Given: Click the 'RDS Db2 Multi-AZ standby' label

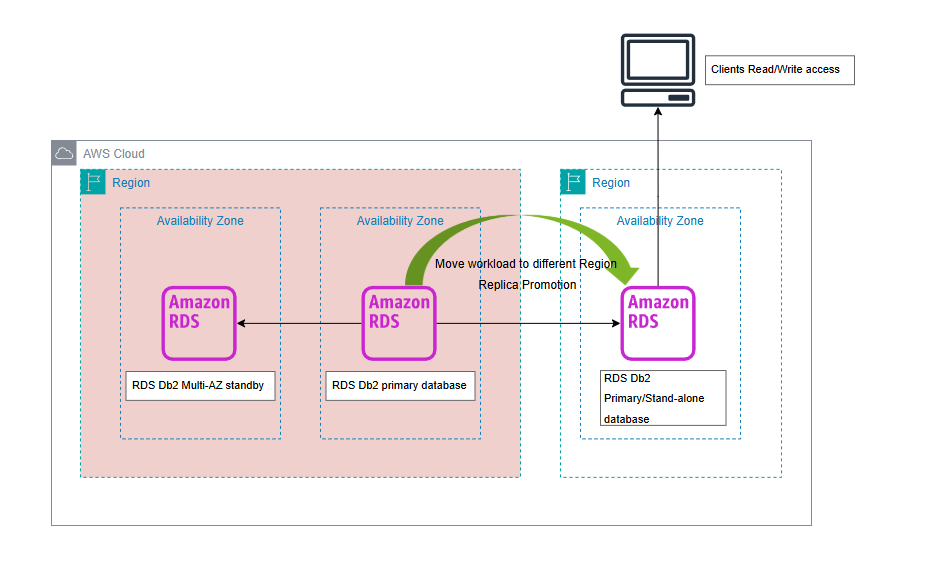Looking at the screenshot, I should [x=200, y=386].
